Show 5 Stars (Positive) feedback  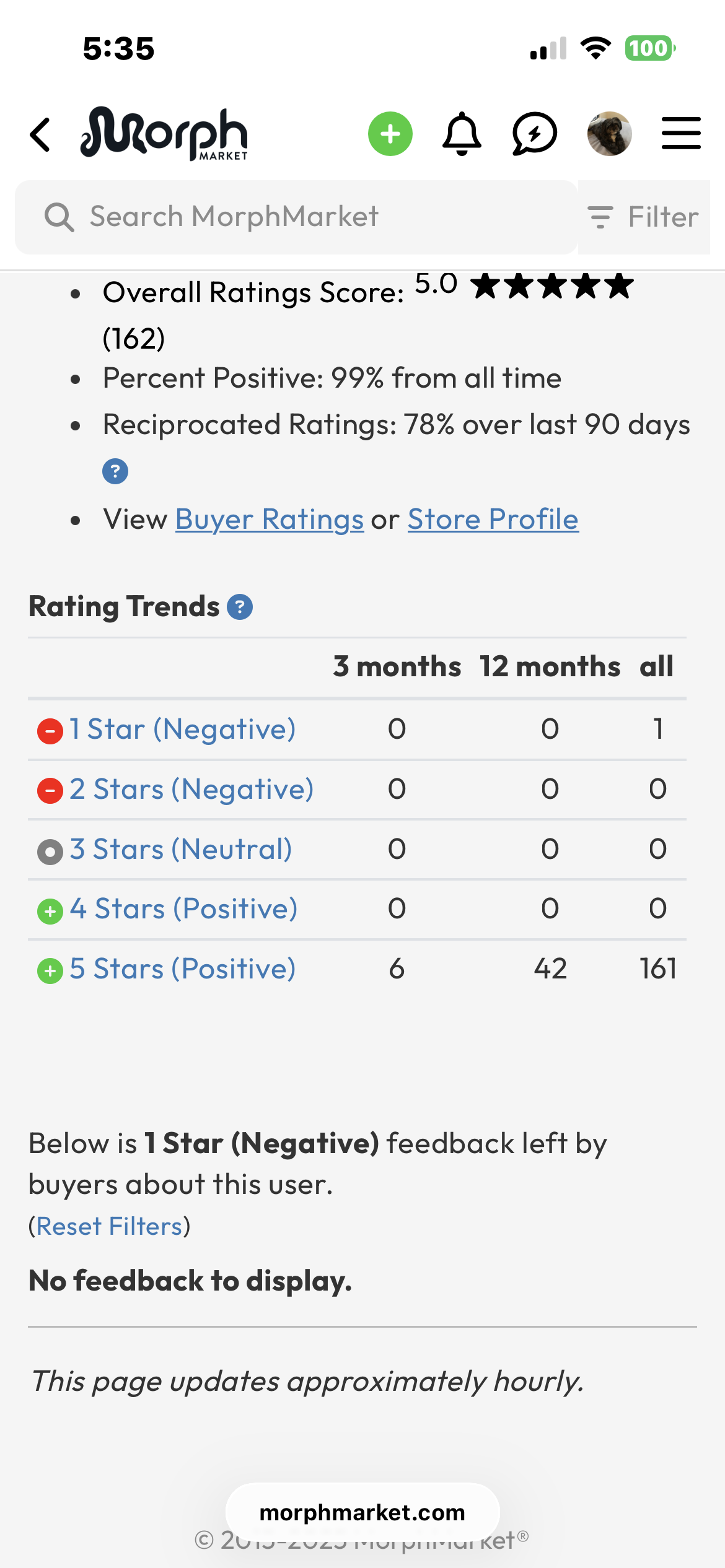click(182, 969)
